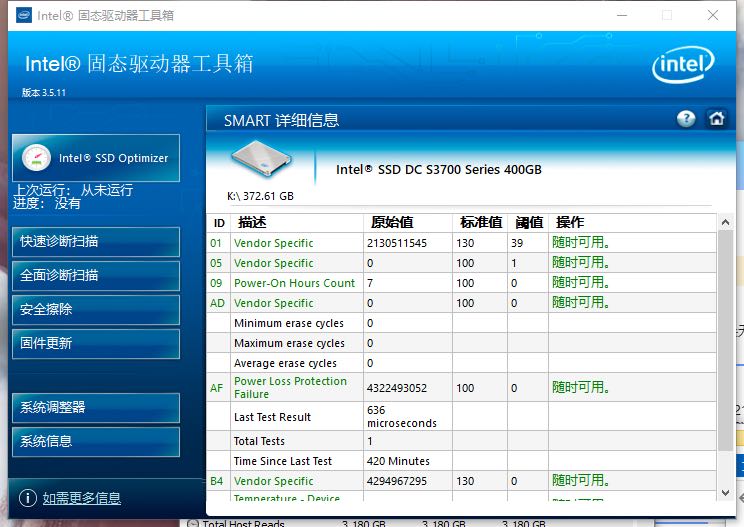Select Average erase cycles row
The height and width of the screenshot is (527, 744).
[461, 363]
